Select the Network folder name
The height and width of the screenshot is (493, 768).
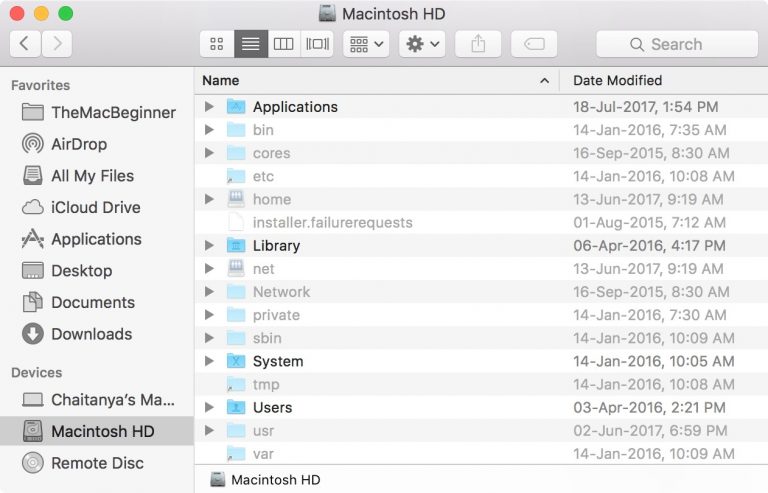click(x=281, y=292)
